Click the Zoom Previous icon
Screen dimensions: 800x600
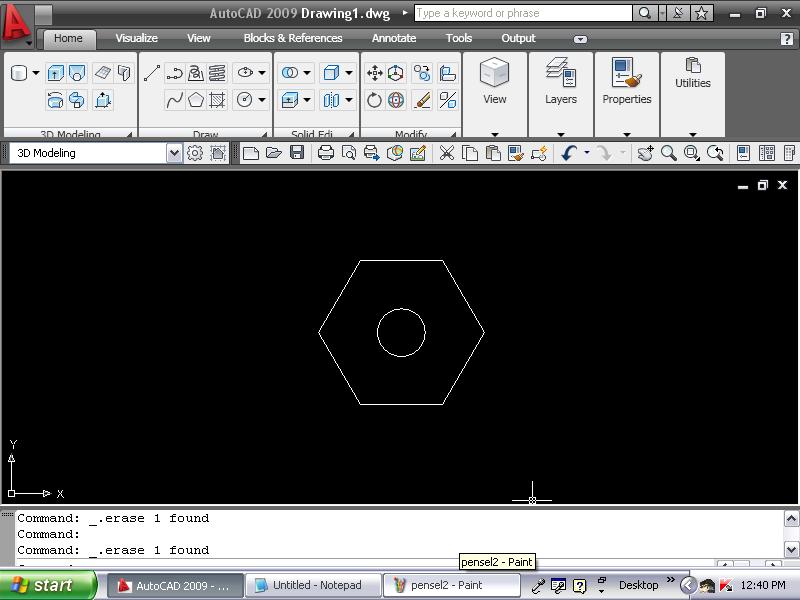[715, 153]
